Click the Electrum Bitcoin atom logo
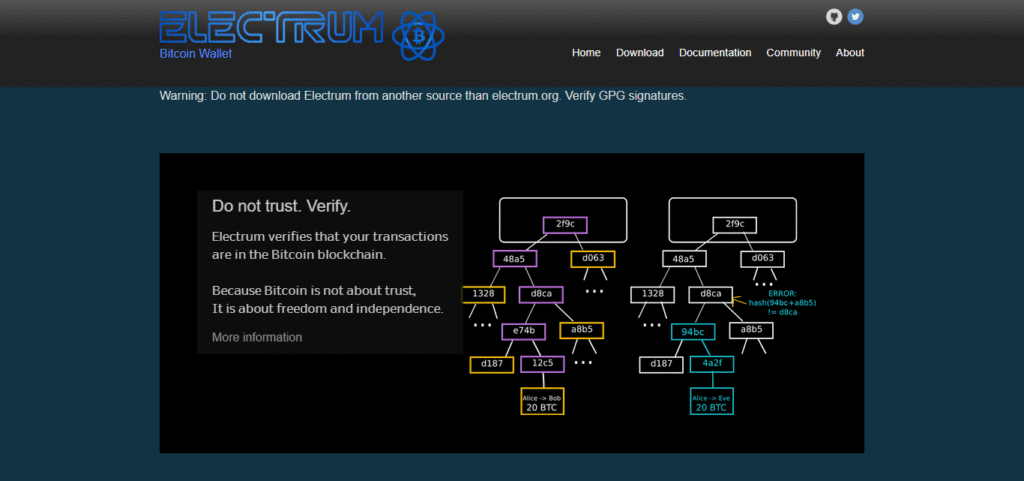 [x=419, y=37]
